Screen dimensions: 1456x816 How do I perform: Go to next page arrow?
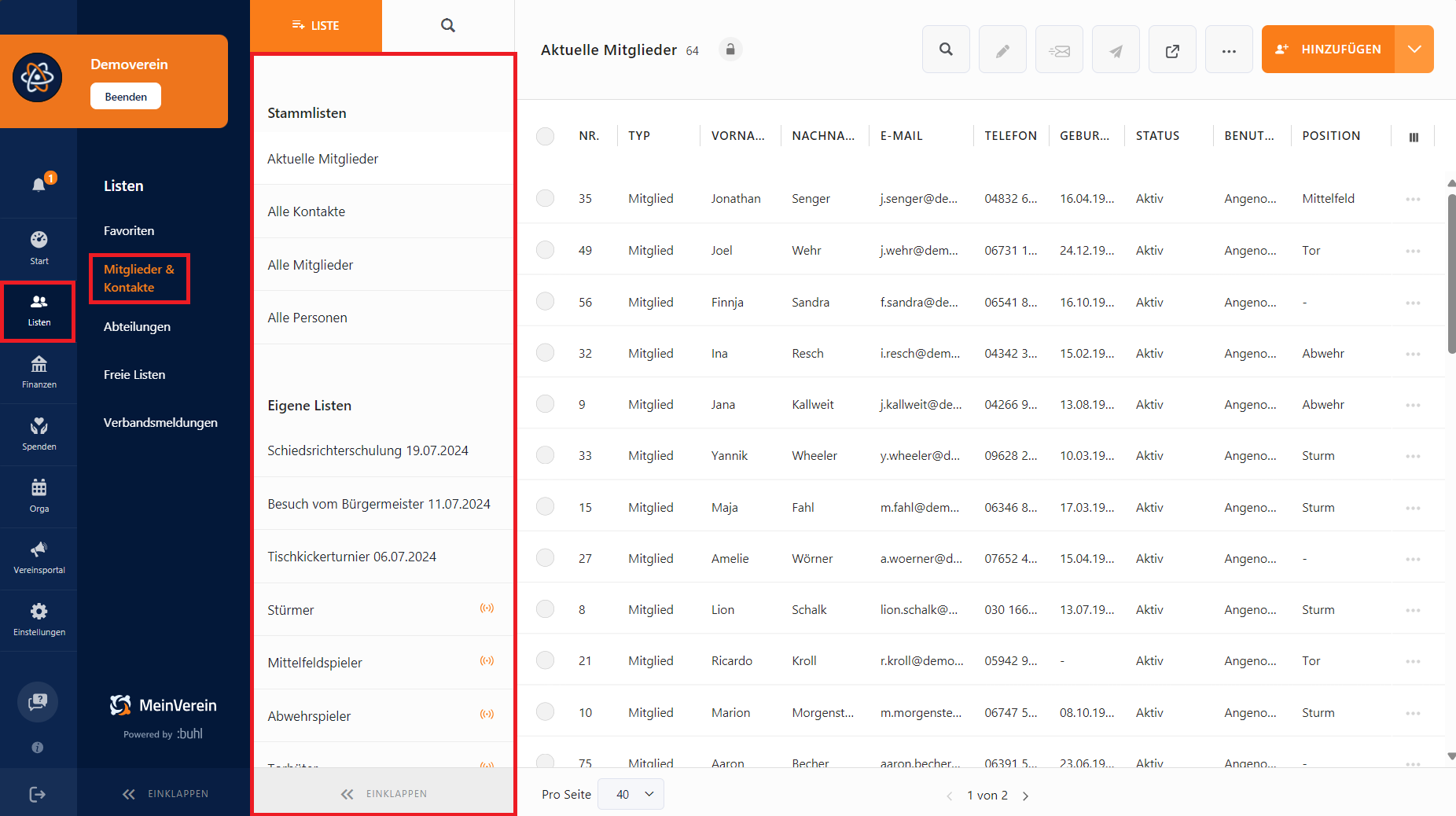(x=1025, y=796)
